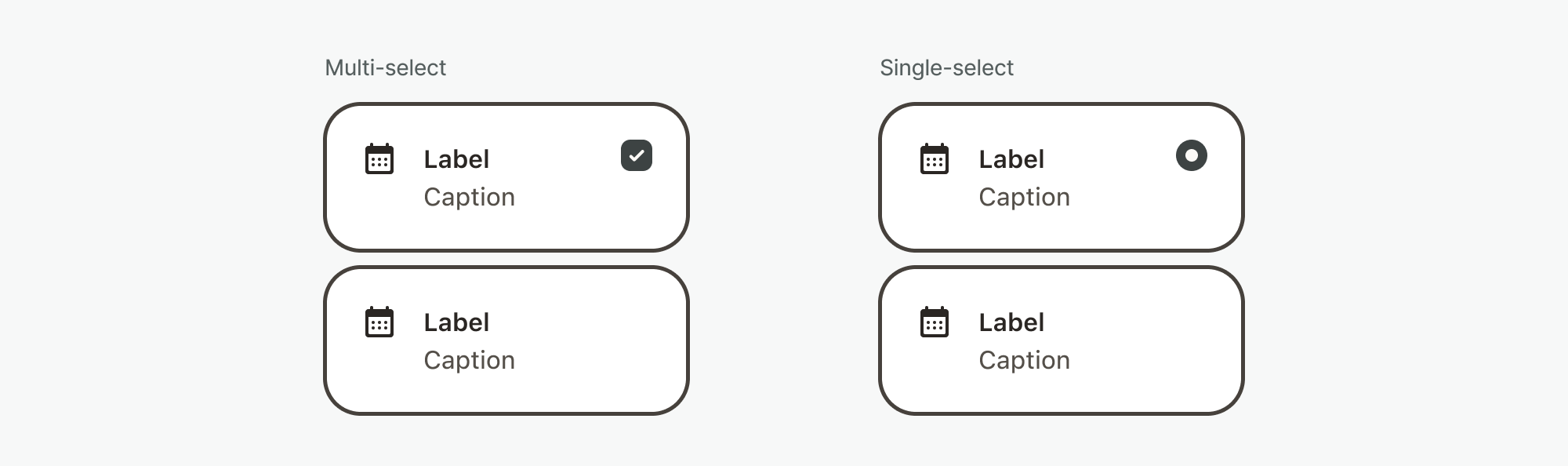Click Label text in unselected Single-select card
Viewport: 1568px width, 466px height.
click(x=1011, y=322)
